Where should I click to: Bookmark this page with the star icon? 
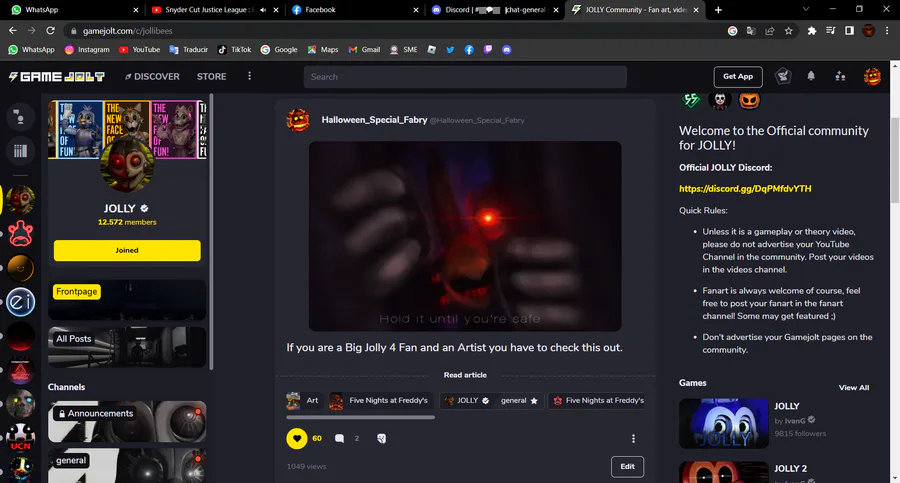[789, 31]
